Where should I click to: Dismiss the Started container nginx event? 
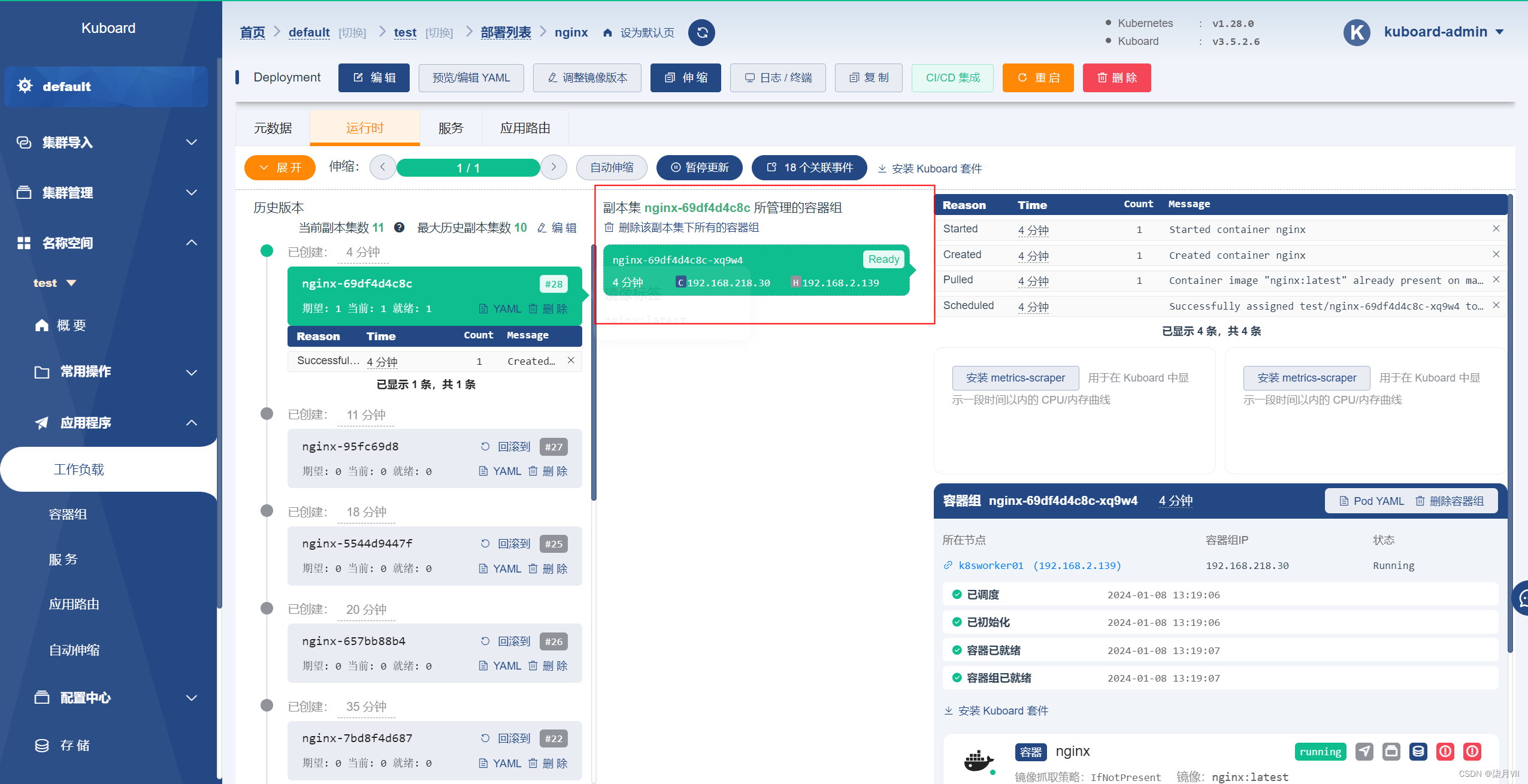pyautogui.click(x=1496, y=229)
